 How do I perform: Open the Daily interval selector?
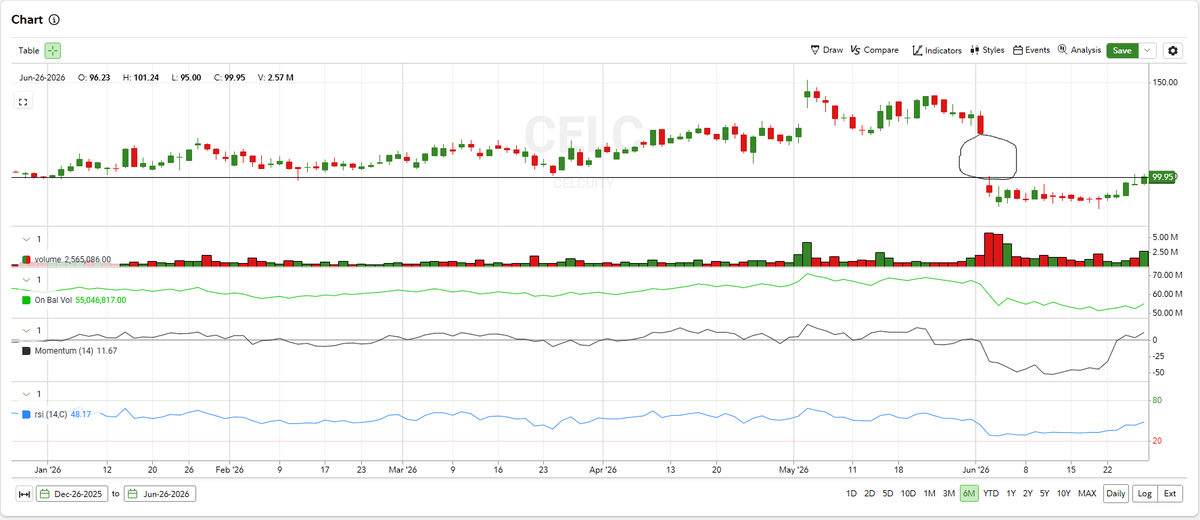coord(1116,494)
